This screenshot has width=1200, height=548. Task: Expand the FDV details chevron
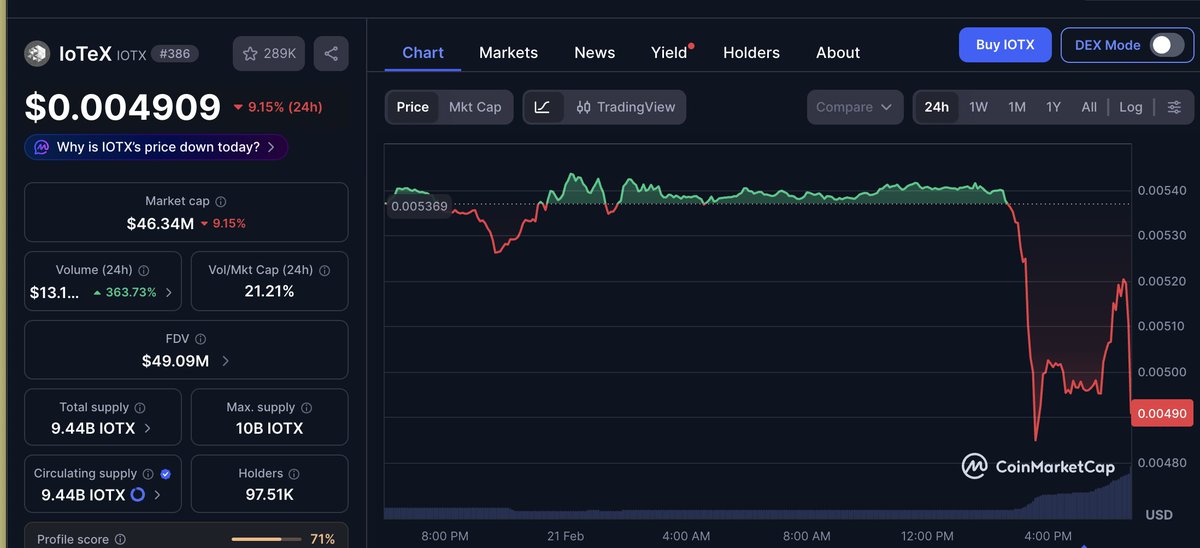[x=225, y=361]
